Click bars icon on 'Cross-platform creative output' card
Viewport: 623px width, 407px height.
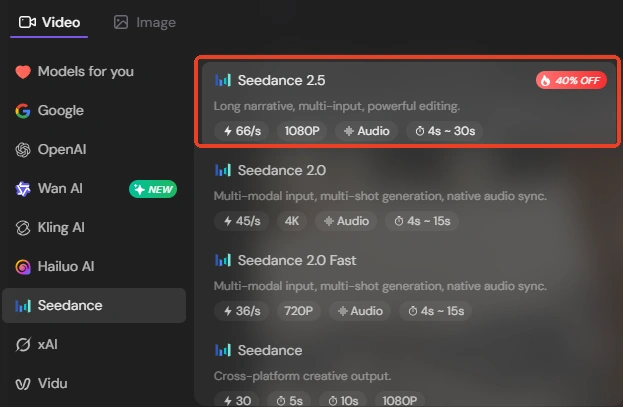pos(223,351)
